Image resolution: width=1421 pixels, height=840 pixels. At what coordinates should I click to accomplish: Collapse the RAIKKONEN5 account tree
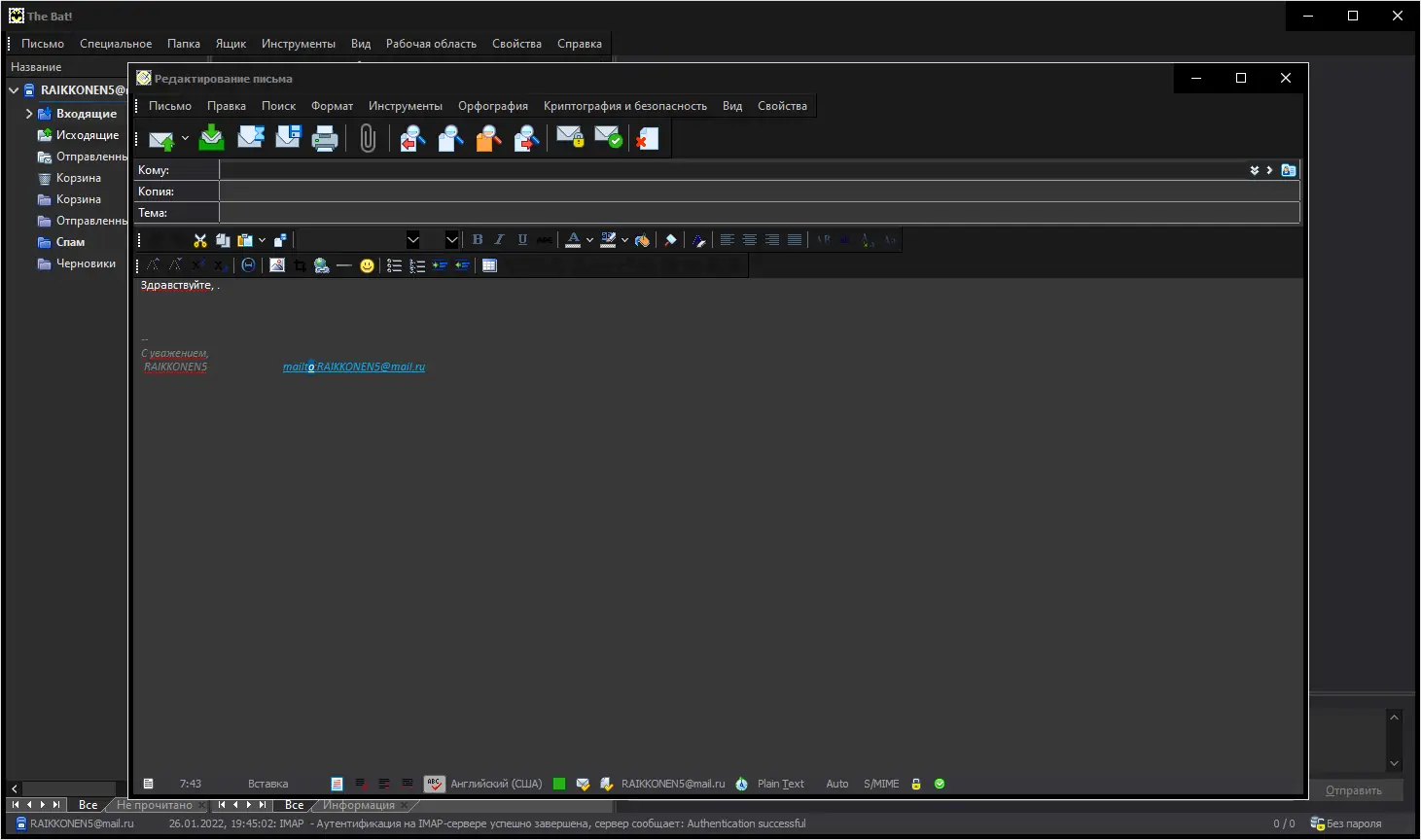point(14,90)
